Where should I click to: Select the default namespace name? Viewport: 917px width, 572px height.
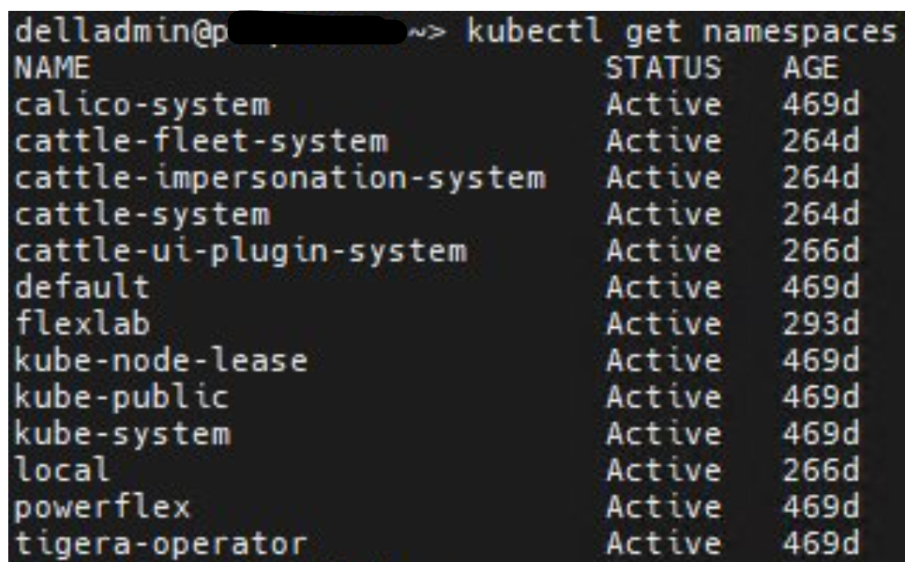click(x=82, y=288)
